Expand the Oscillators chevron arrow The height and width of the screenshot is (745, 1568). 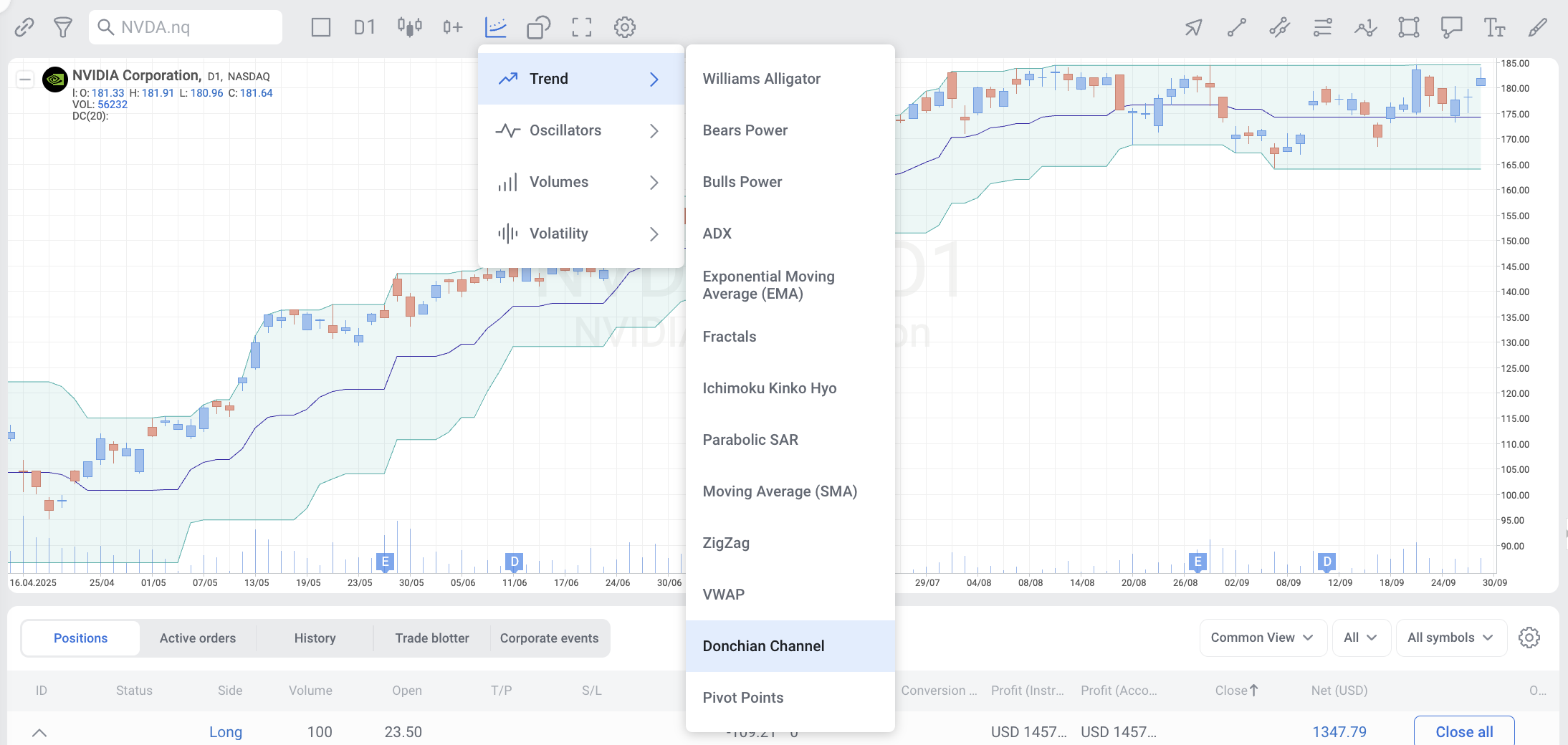point(654,130)
